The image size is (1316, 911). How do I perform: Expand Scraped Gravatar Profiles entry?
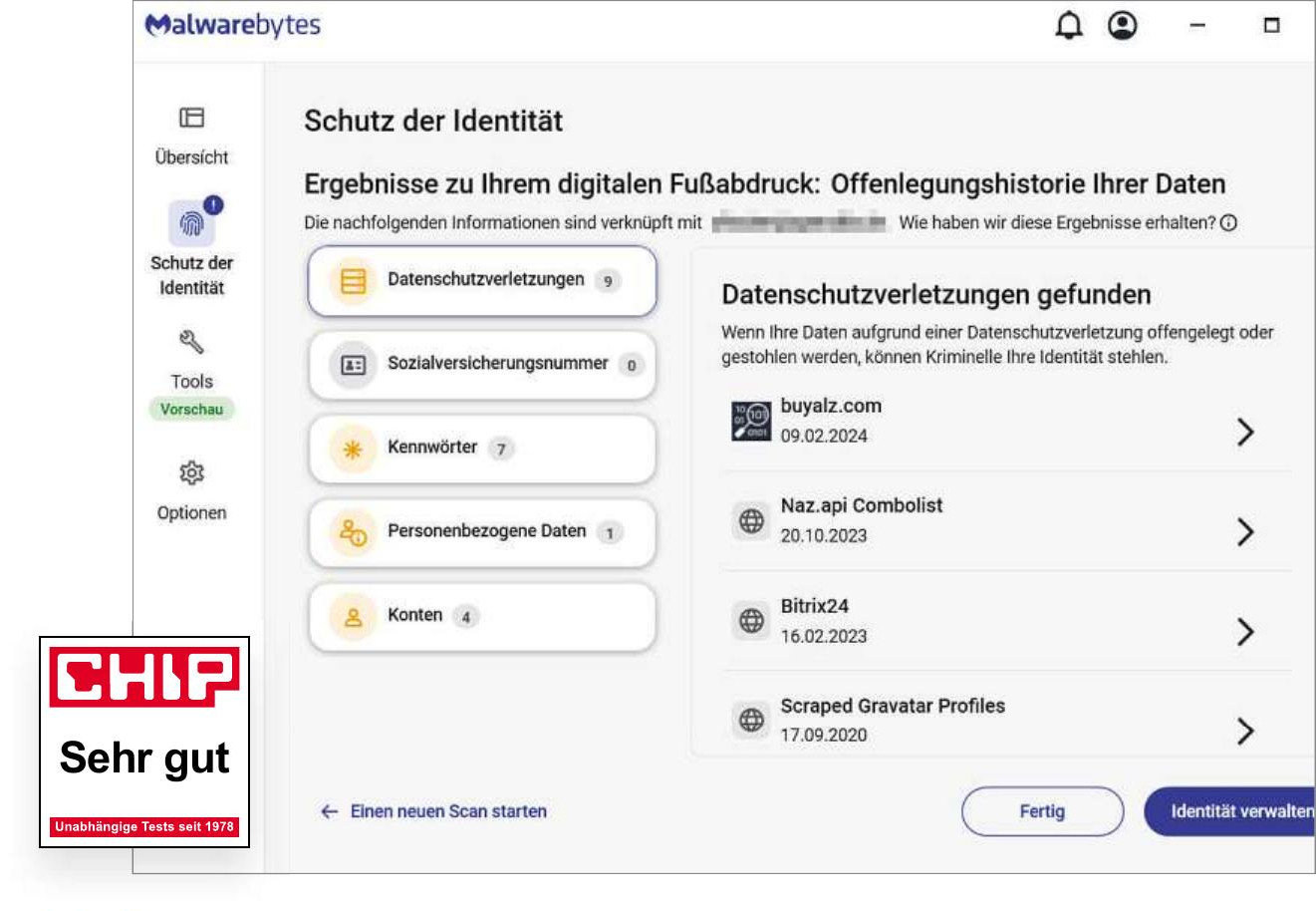pos(1245,731)
